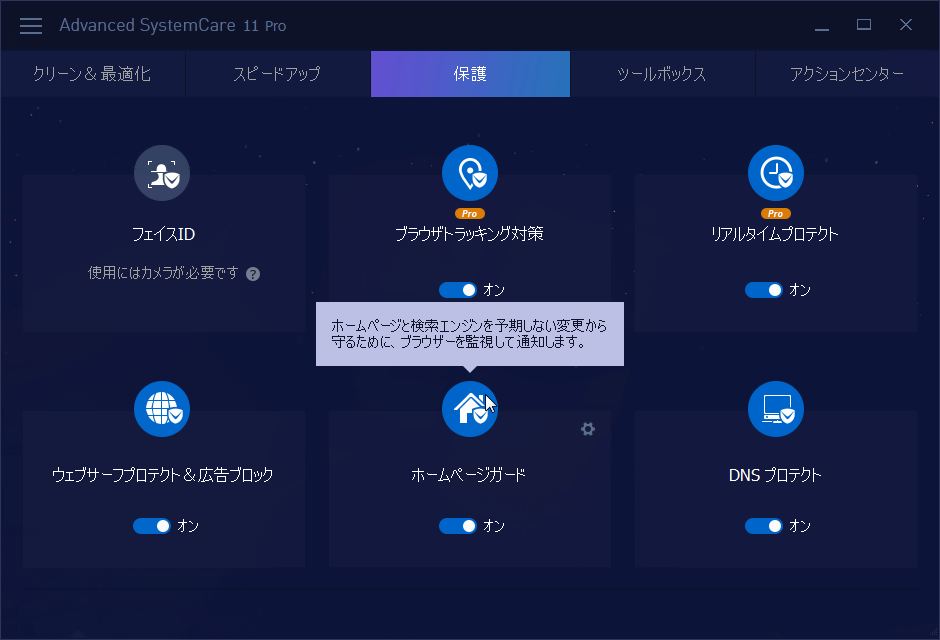The image size is (940, 640).
Task: Click the Pro badge under リアルタイムプロテクト icon
Action: pyautogui.click(x=776, y=213)
